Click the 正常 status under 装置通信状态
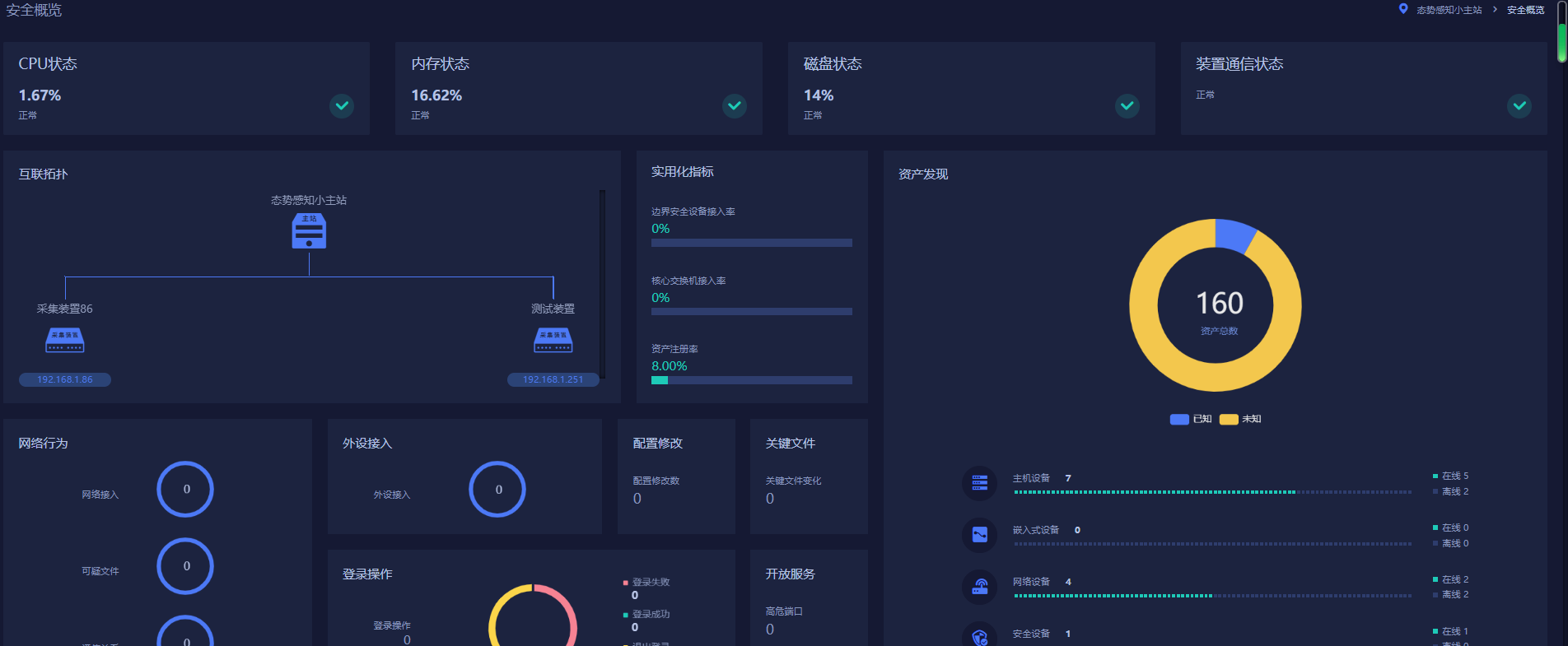 tap(1205, 95)
